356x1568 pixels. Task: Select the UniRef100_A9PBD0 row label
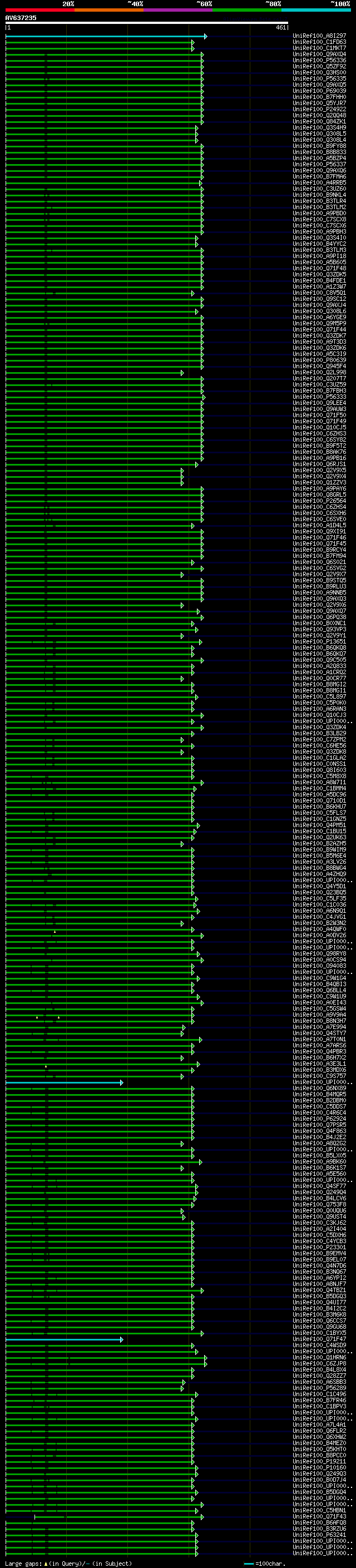point(319,213)
